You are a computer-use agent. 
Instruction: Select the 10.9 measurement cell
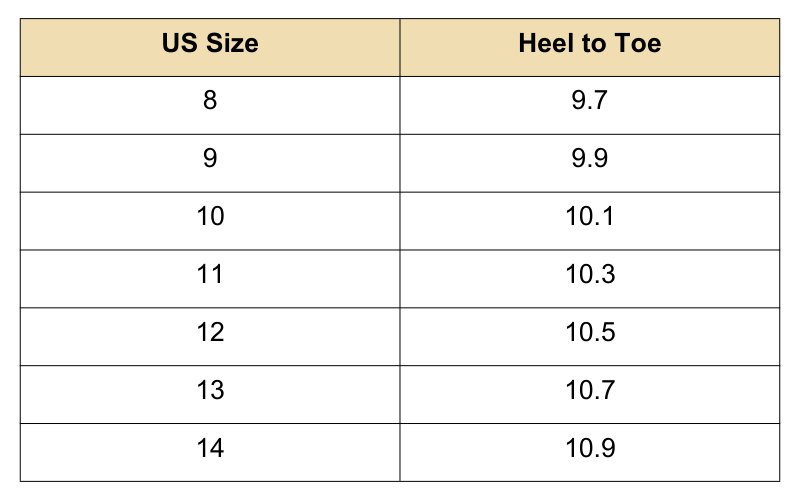click(590, 449)
